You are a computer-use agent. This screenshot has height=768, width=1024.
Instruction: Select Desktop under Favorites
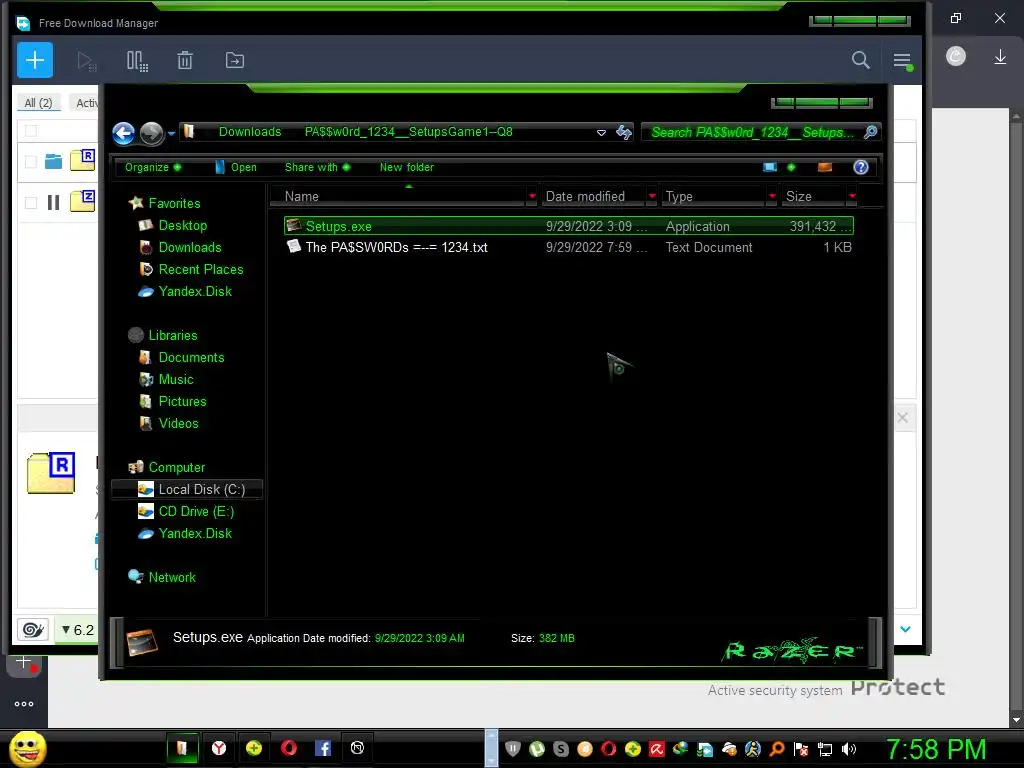pos(183,225)
